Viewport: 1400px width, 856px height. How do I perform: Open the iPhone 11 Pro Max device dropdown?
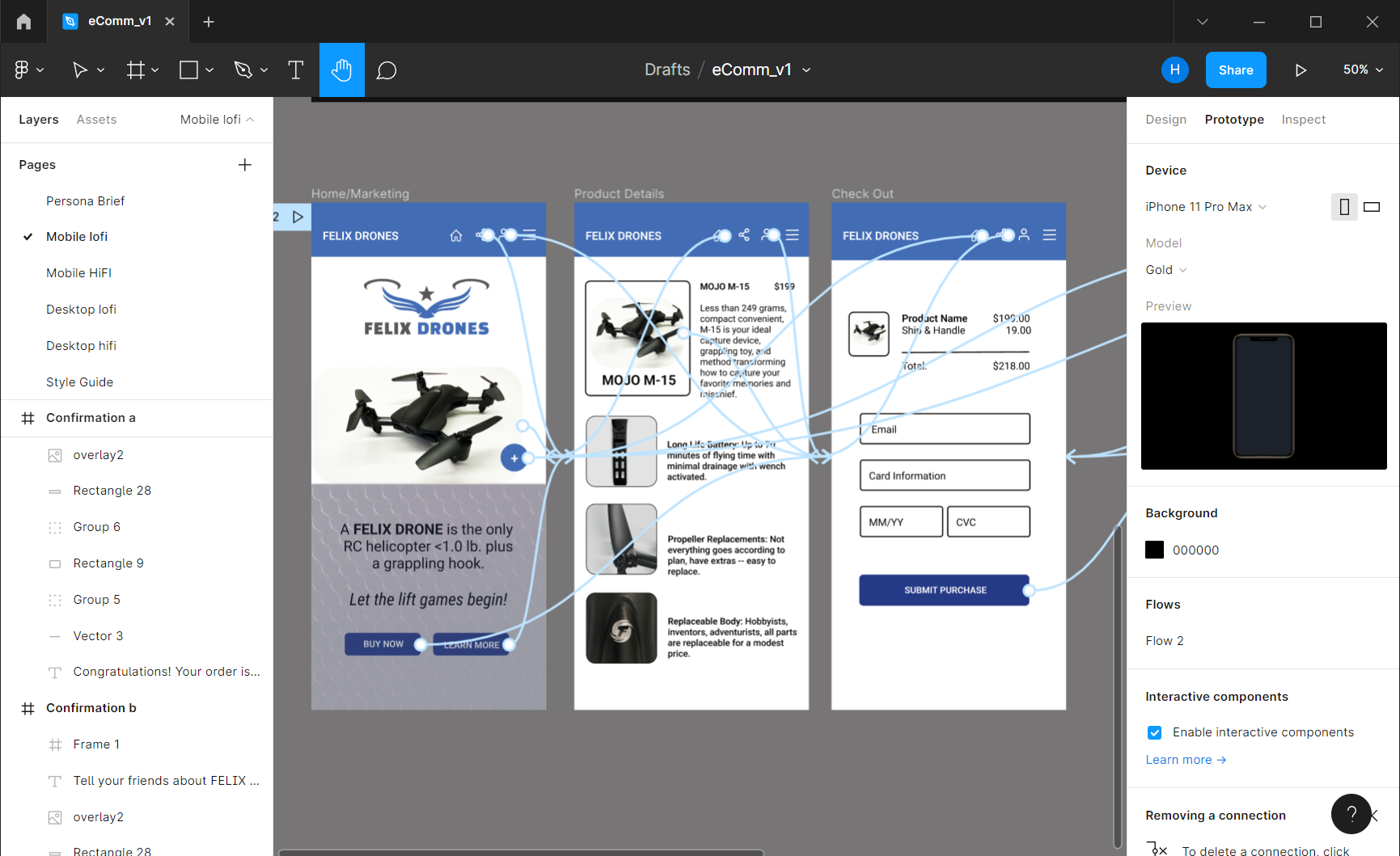click(x=1205, y=207)
